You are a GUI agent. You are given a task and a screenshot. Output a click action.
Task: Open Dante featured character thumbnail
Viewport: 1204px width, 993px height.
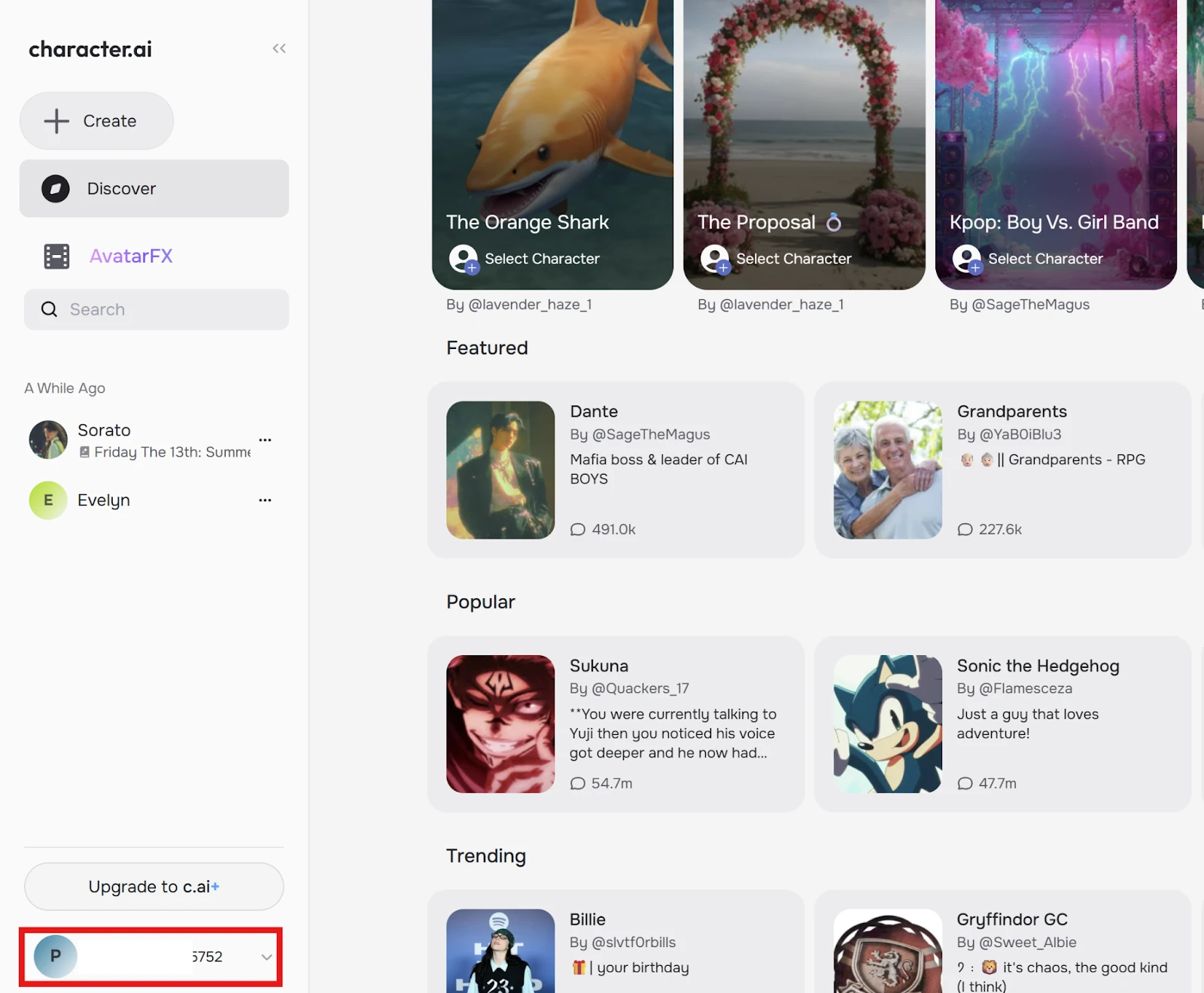point(500,470)
